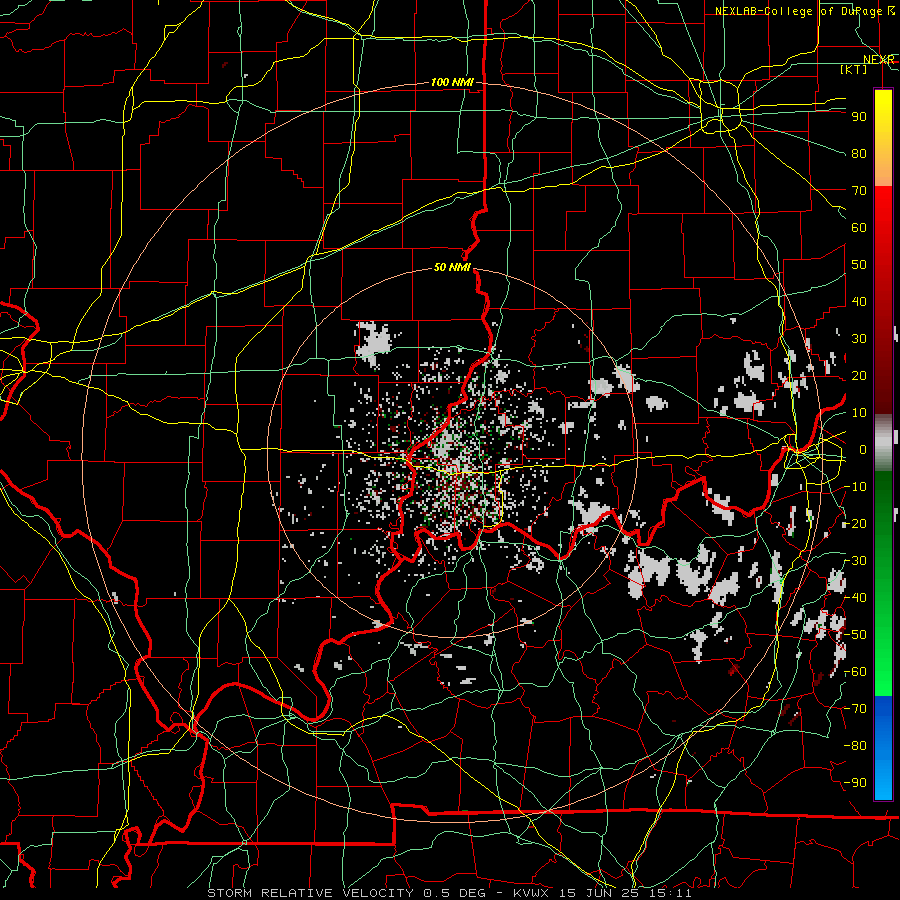Click the positive 90 scale label
Screen dimensions: 900x900
point(859,117)
